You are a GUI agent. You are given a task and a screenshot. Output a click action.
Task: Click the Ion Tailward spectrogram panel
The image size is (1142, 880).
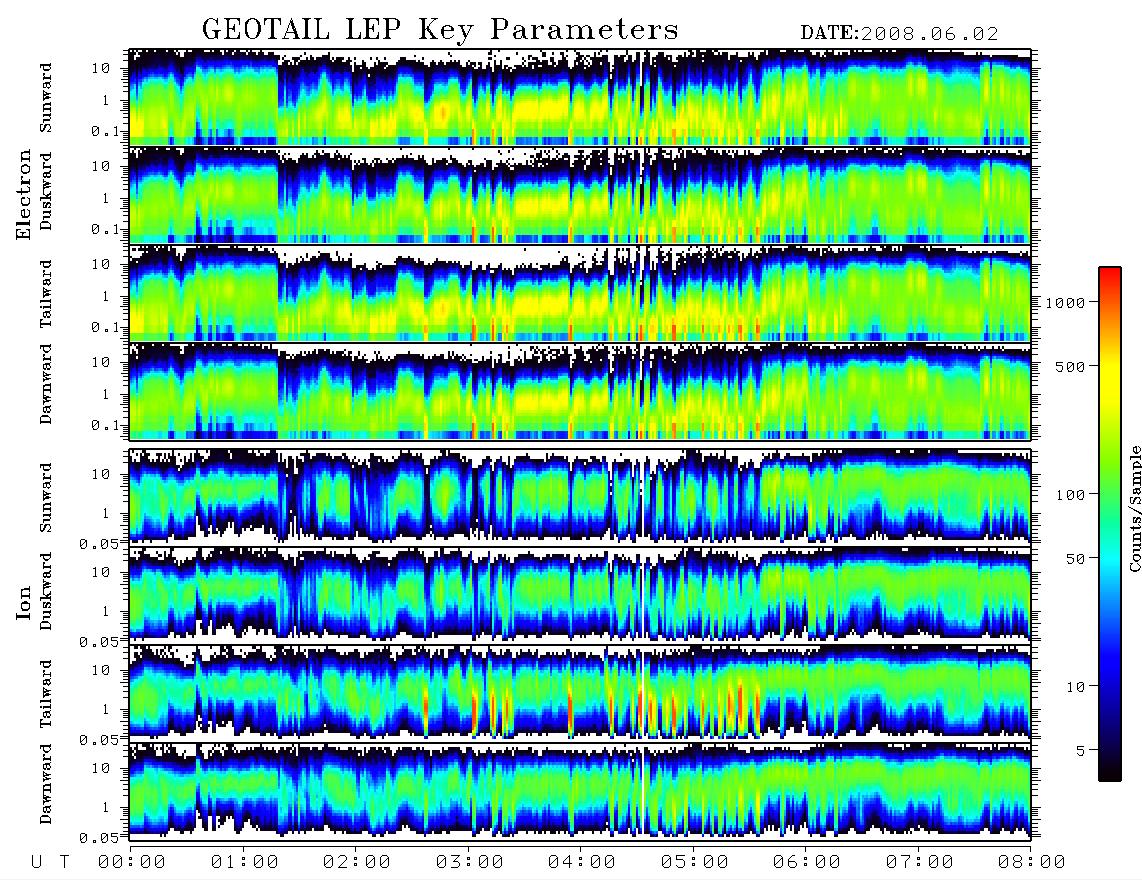coord(580,692)
